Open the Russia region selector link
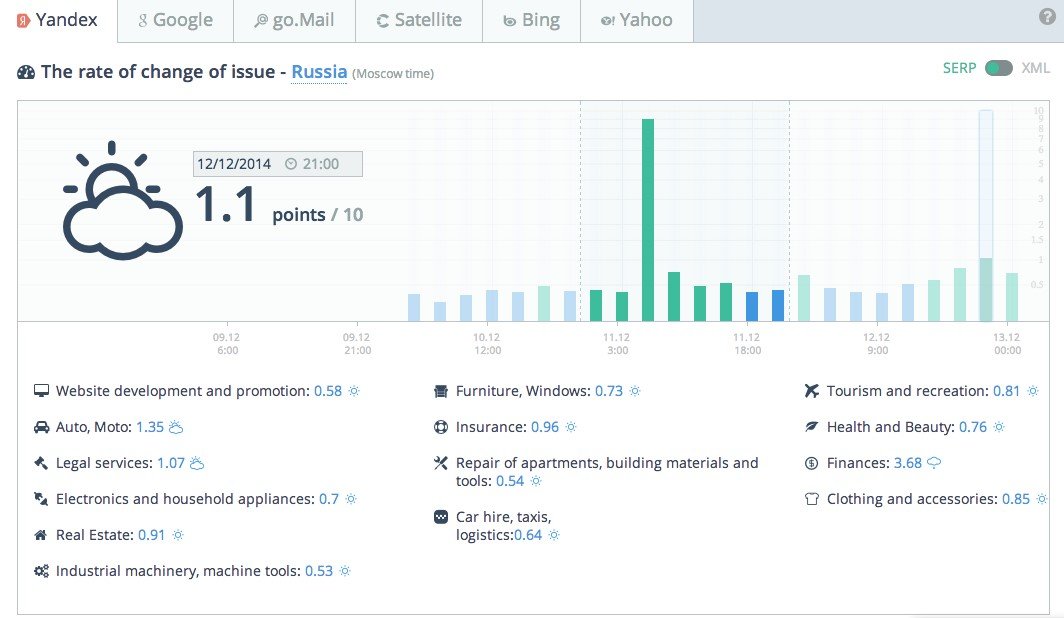The height and width of the screenshot is (618, 1064). tap(319, 71)
